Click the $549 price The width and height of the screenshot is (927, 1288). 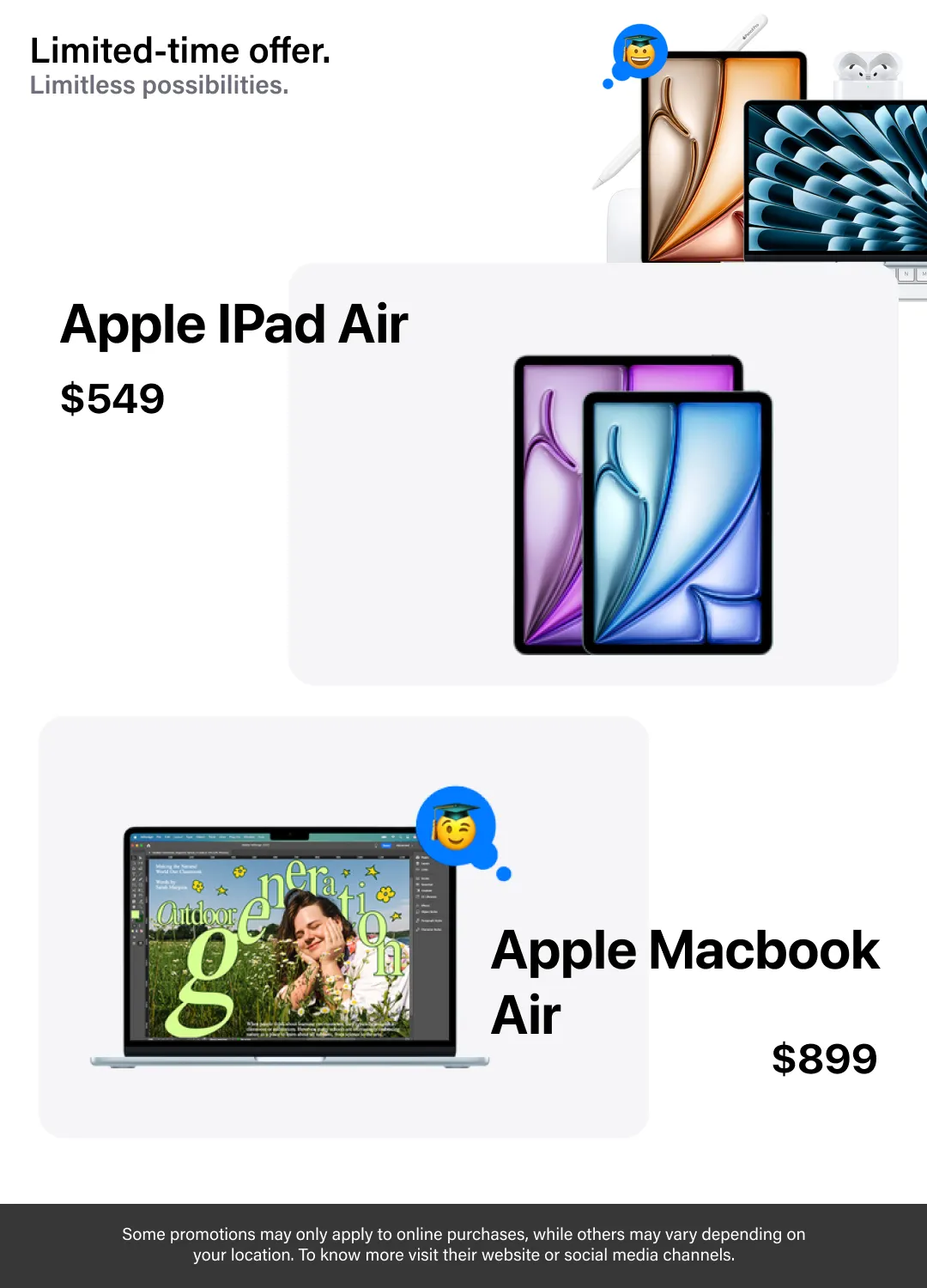[112, 398]
